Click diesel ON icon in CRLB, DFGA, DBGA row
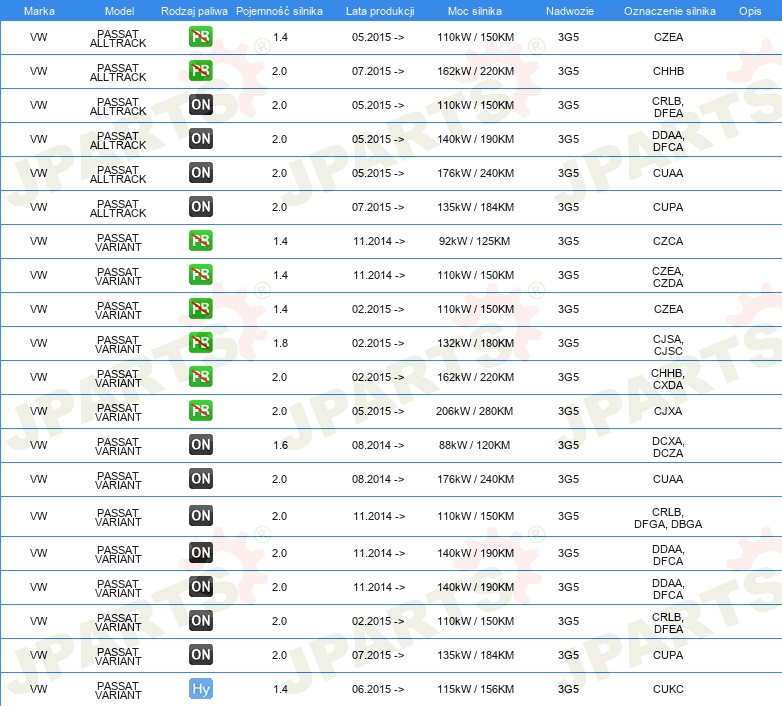The width and height of the screenshot is (782, 706). [200, 516]
